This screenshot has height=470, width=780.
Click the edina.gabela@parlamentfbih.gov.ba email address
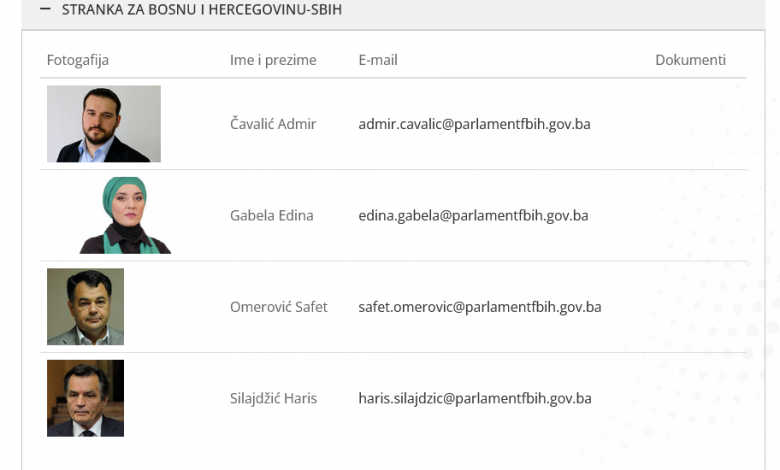473,215
